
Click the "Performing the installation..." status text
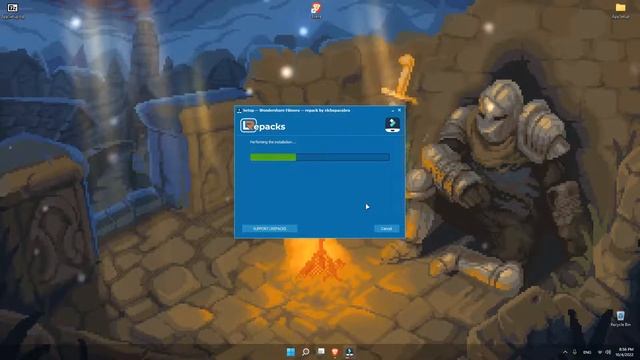pos(273,142)
